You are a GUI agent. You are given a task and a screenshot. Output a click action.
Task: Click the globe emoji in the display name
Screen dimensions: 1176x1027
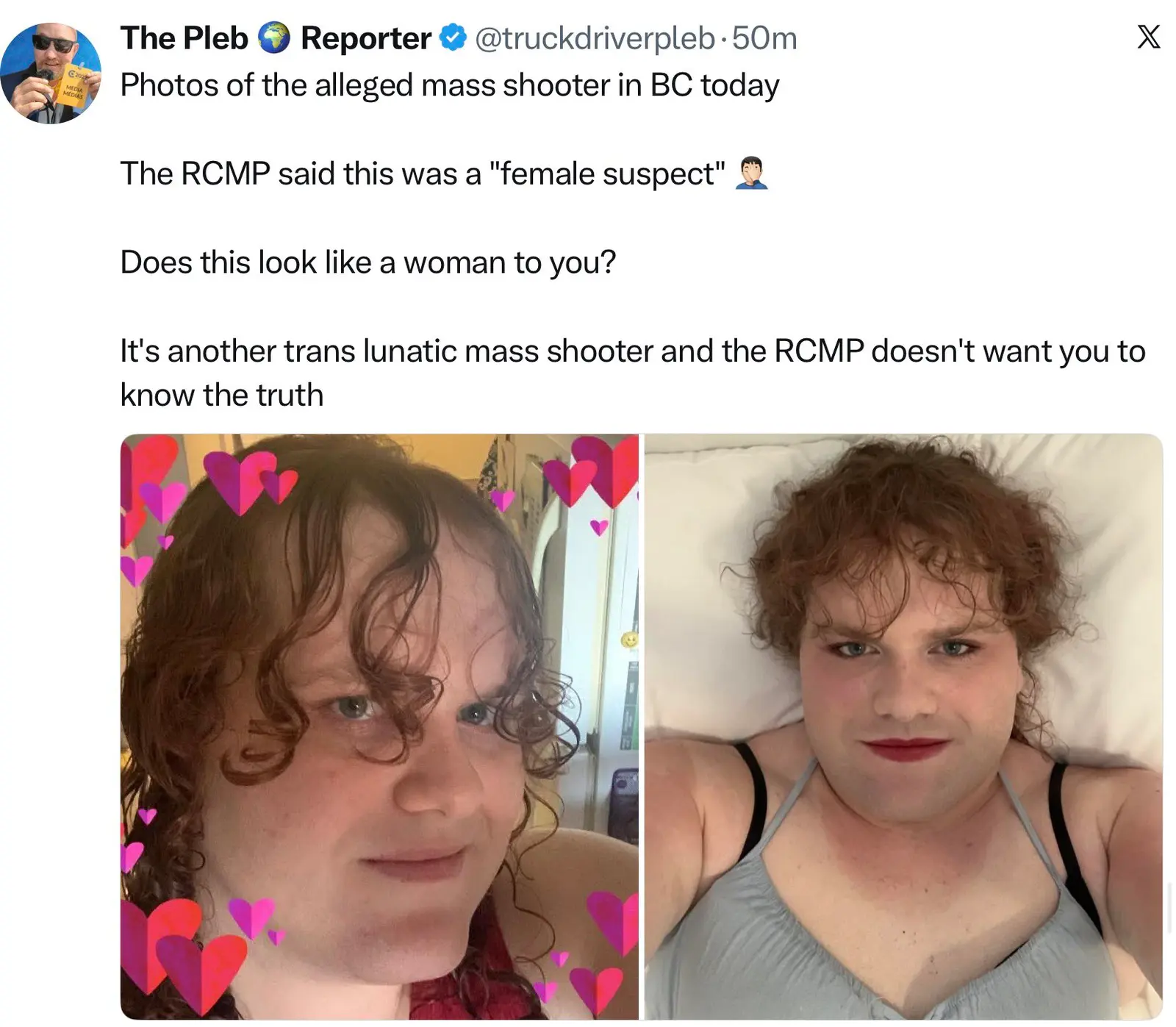(x=274, y=37)
